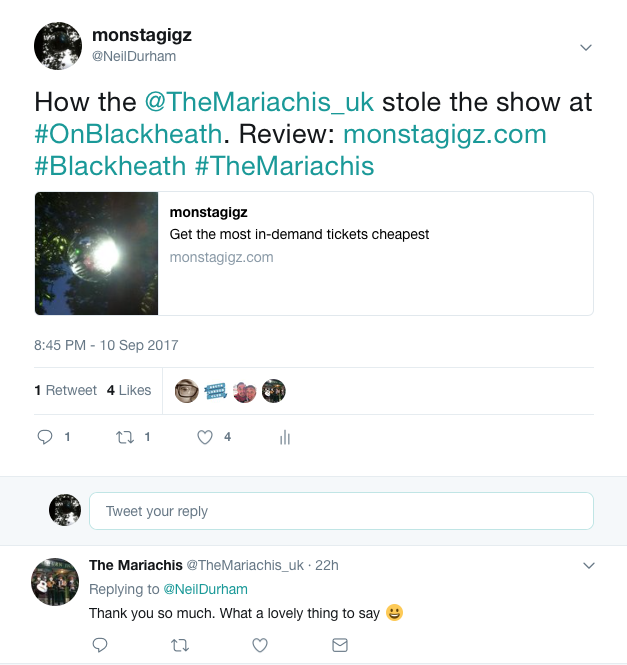Like The Mariachis' reply

[x=260, y=645]
